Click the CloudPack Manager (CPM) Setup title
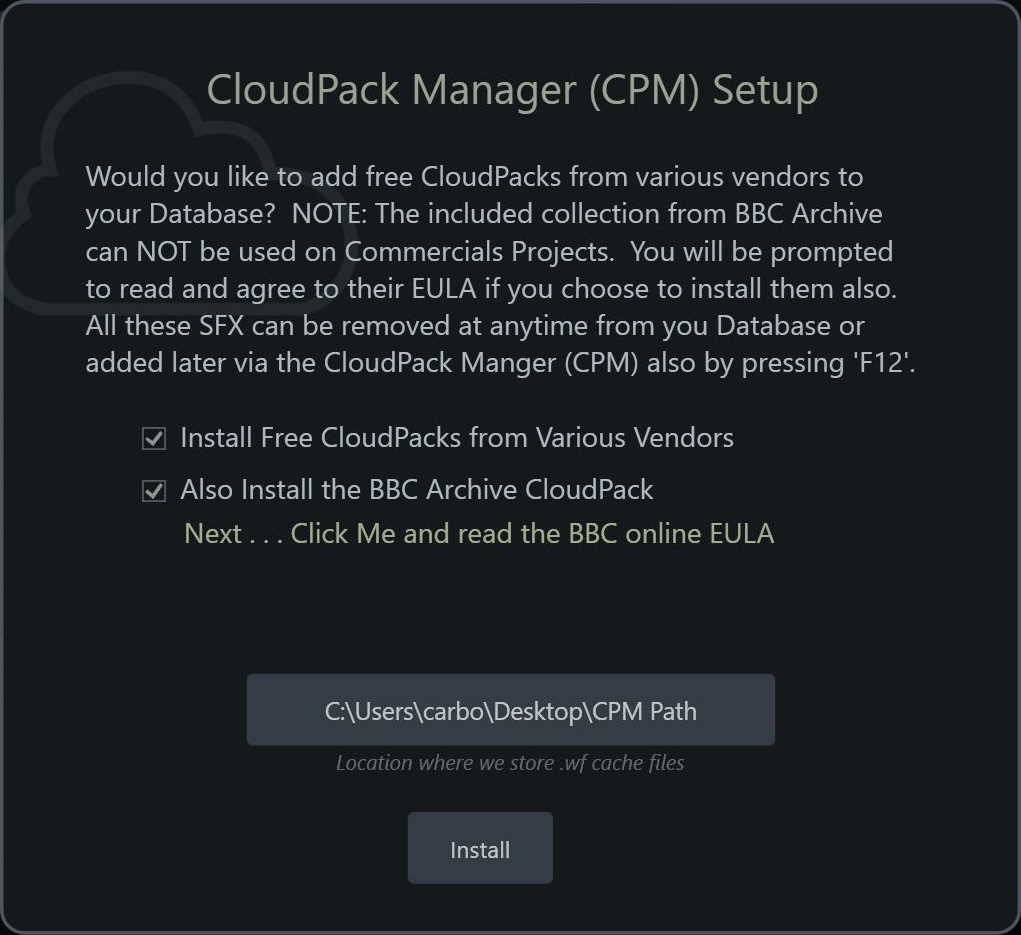 512,89
